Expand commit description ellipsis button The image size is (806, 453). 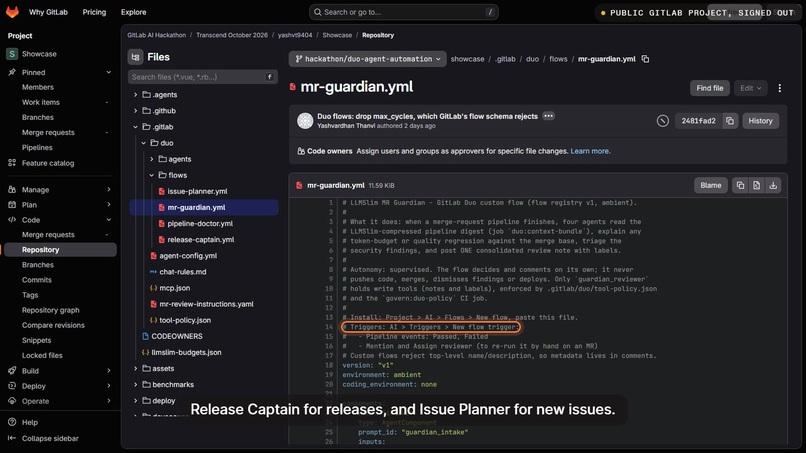pyautogui.click(x=548, y=116)
